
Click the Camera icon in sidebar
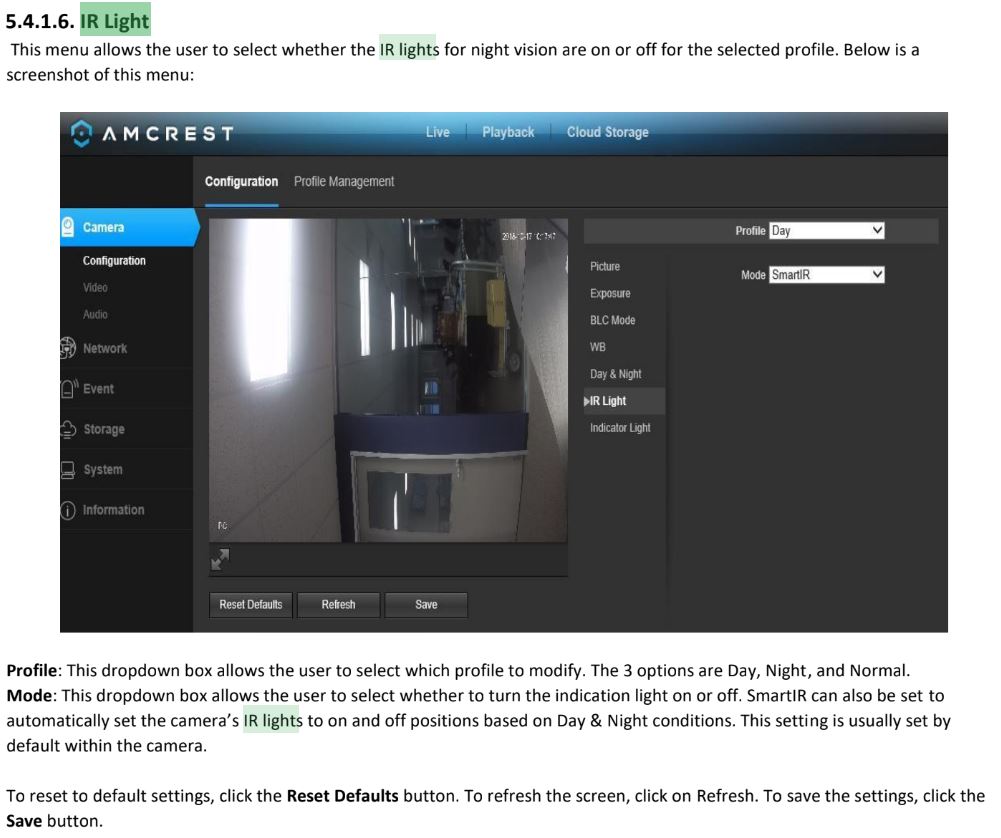coord(68,227)
